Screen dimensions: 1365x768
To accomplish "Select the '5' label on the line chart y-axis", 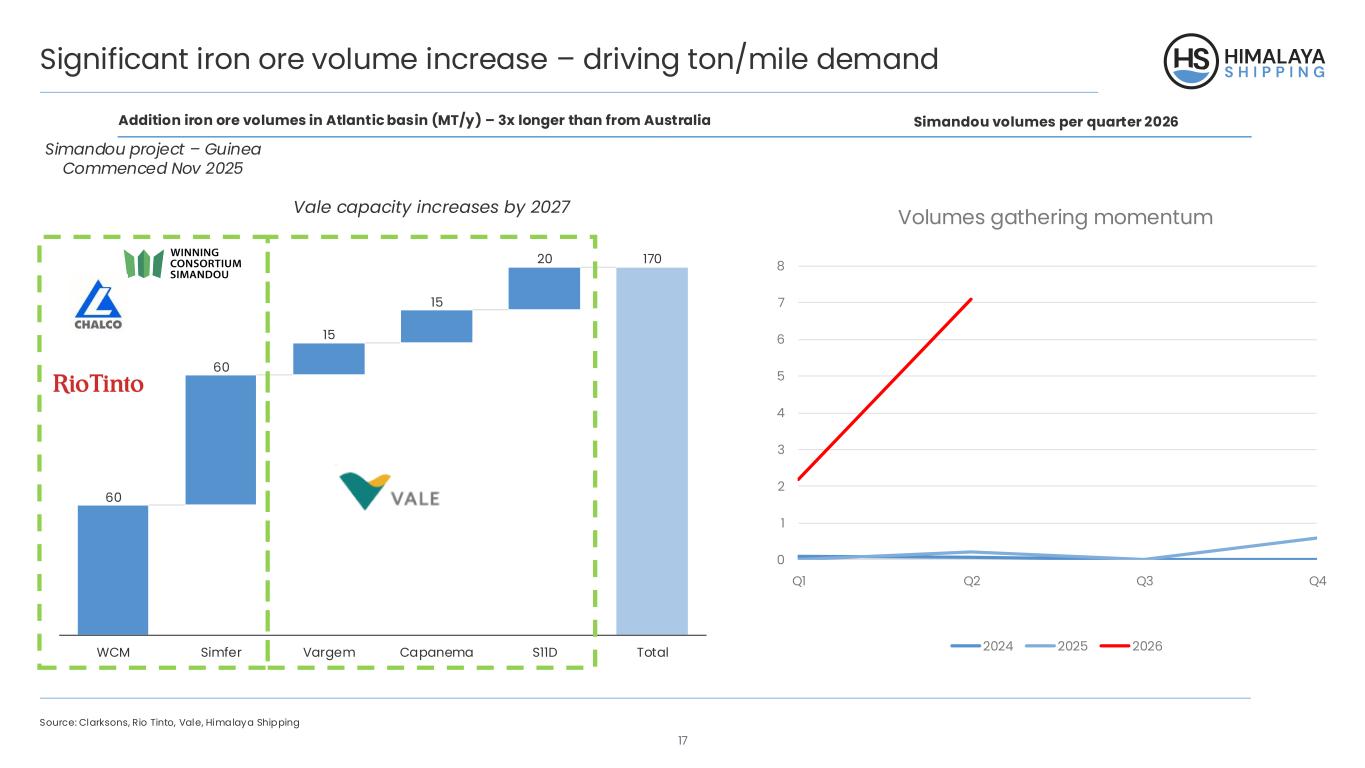I will pyautogui.click(x=780, y=376).
